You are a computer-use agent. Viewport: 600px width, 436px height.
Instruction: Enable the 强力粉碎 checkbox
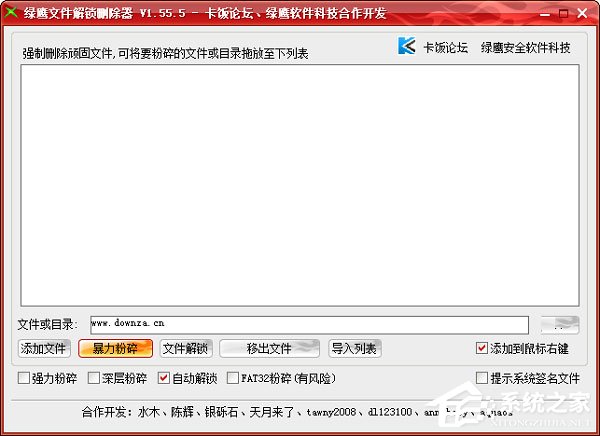(x=25, y=379)
